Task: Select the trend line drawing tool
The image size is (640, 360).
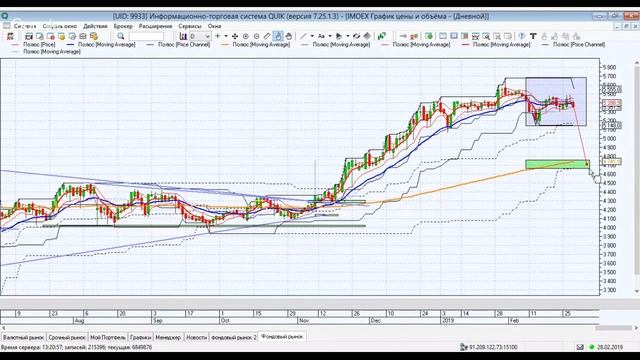Action: click(303, 36)
